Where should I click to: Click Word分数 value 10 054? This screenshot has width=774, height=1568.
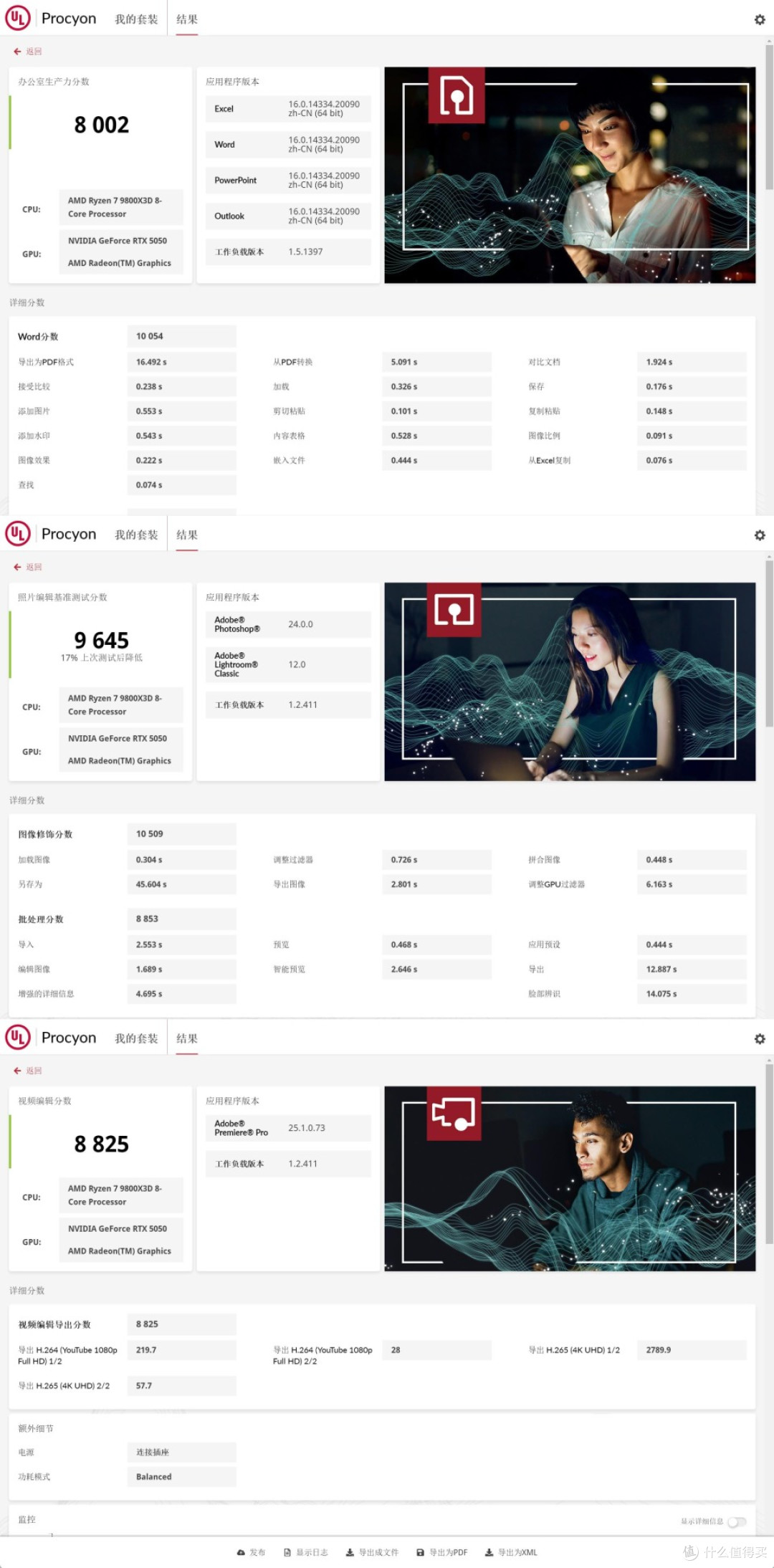tap(181, 336)
